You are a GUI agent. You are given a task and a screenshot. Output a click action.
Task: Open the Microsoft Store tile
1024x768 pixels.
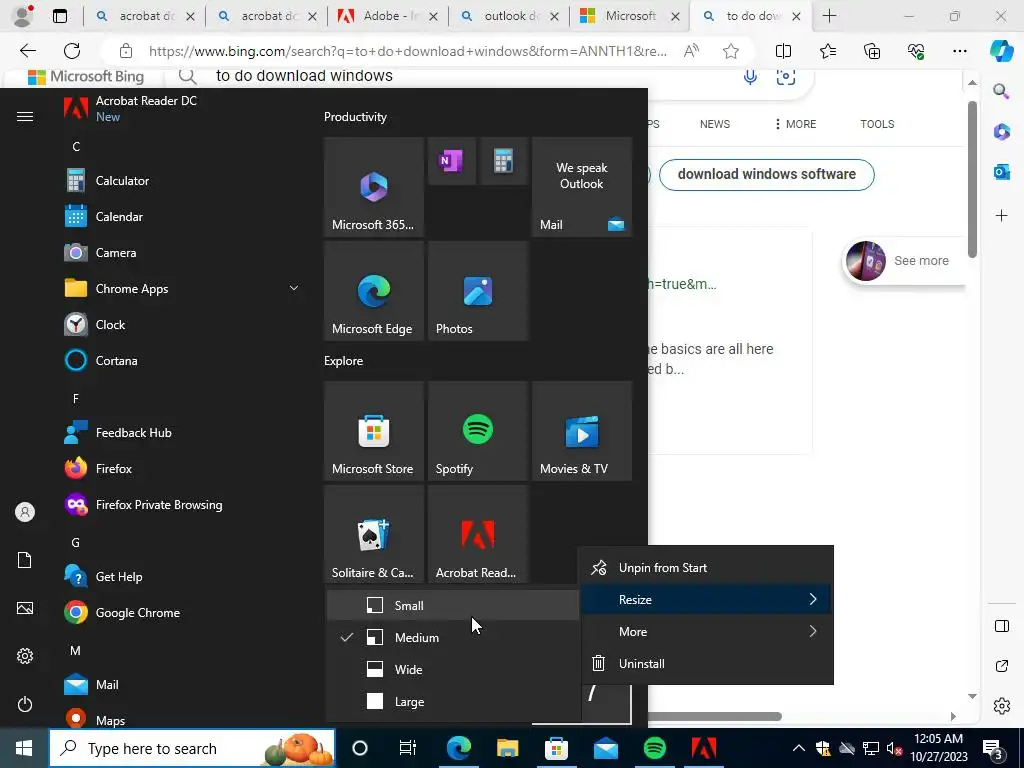point(374,431)
